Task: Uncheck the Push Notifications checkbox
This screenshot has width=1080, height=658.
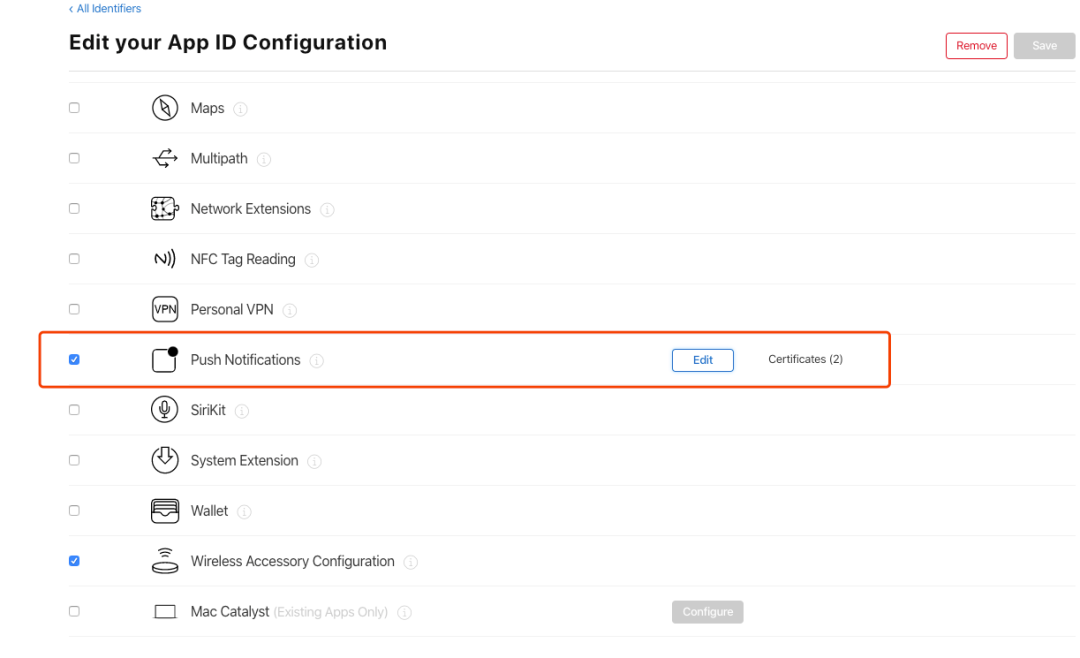Action: point(74,359)
